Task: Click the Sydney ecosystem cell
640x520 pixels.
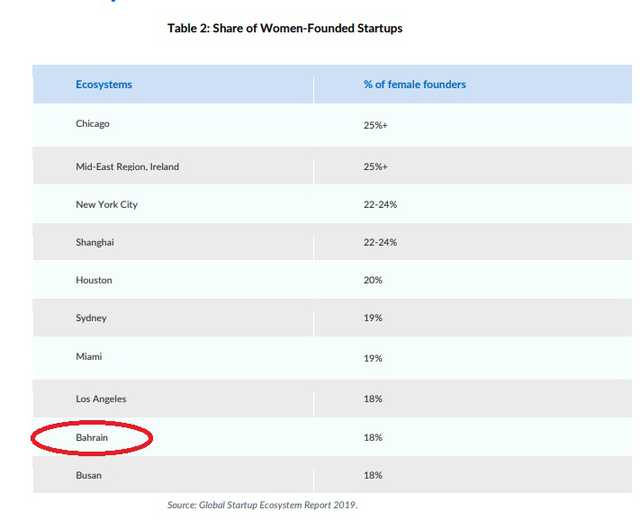Action: click(x=91, y=318)
